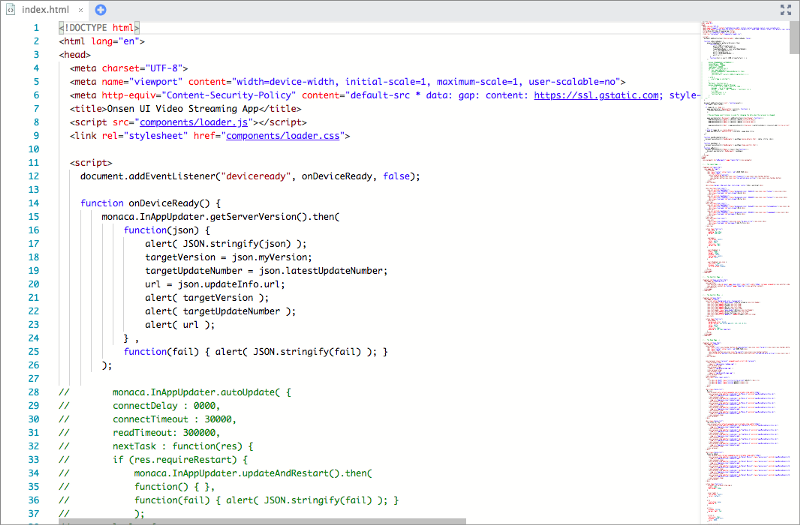This screenshot has height=525, width=800.
Task: Click the meta charset="UTF-8" line
Action: coord(129,68)
